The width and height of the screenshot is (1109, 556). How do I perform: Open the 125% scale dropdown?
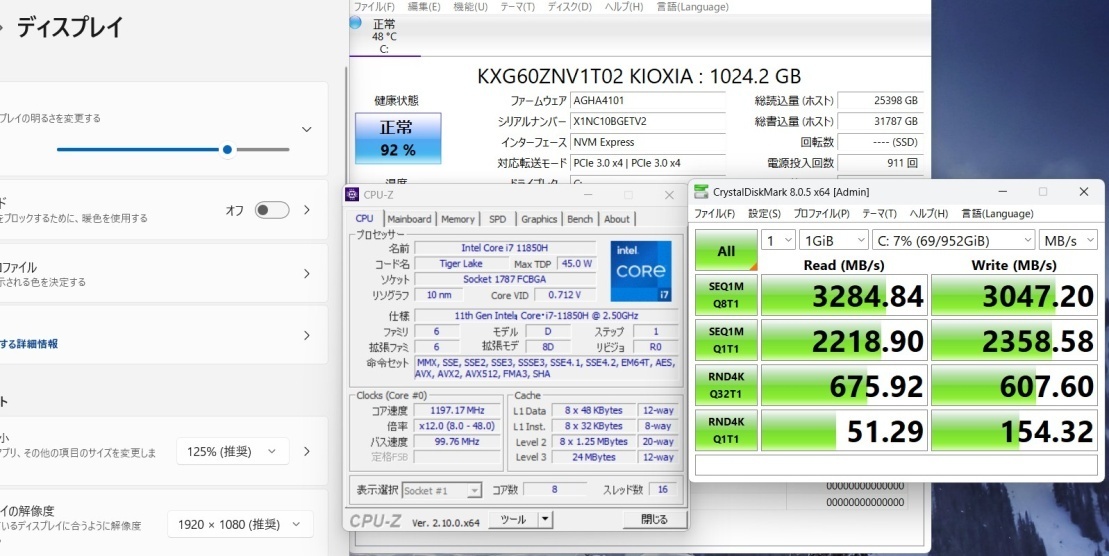tap(232, 451)
